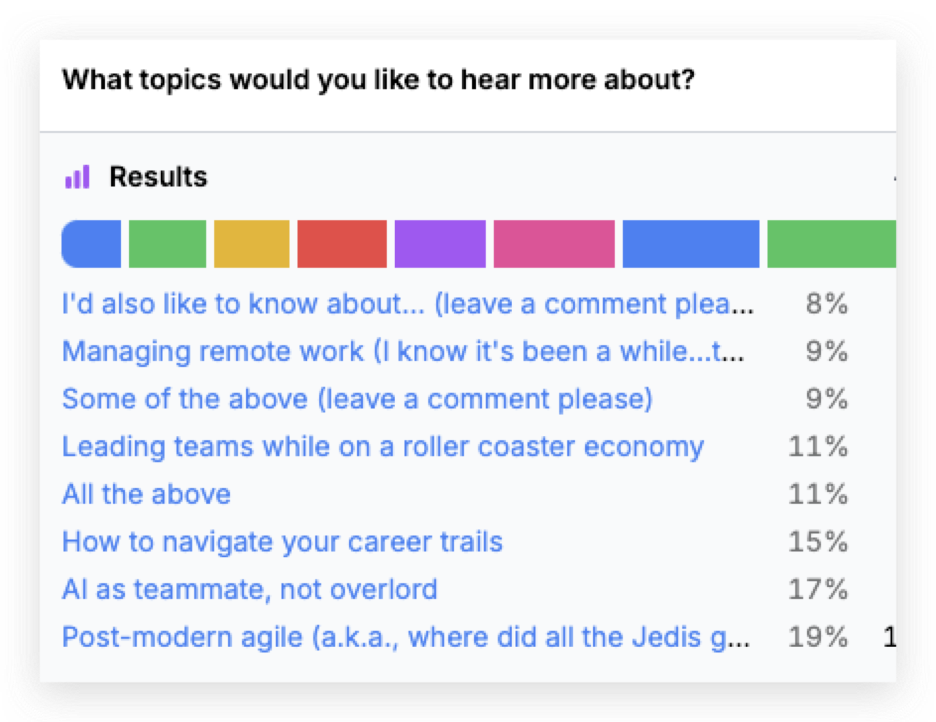Click the "All the above" option

[x=146, y=494]
